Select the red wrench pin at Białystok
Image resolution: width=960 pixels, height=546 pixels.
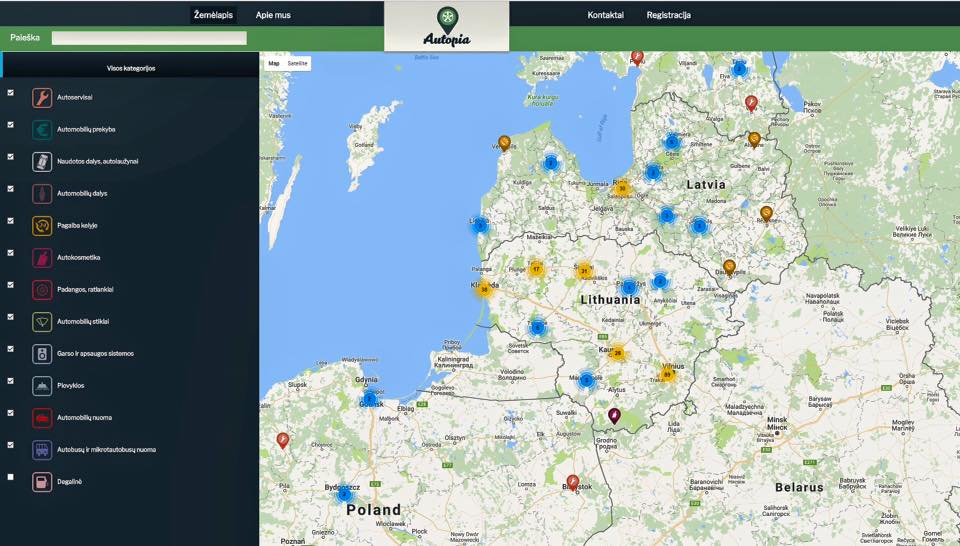point(572,482)
